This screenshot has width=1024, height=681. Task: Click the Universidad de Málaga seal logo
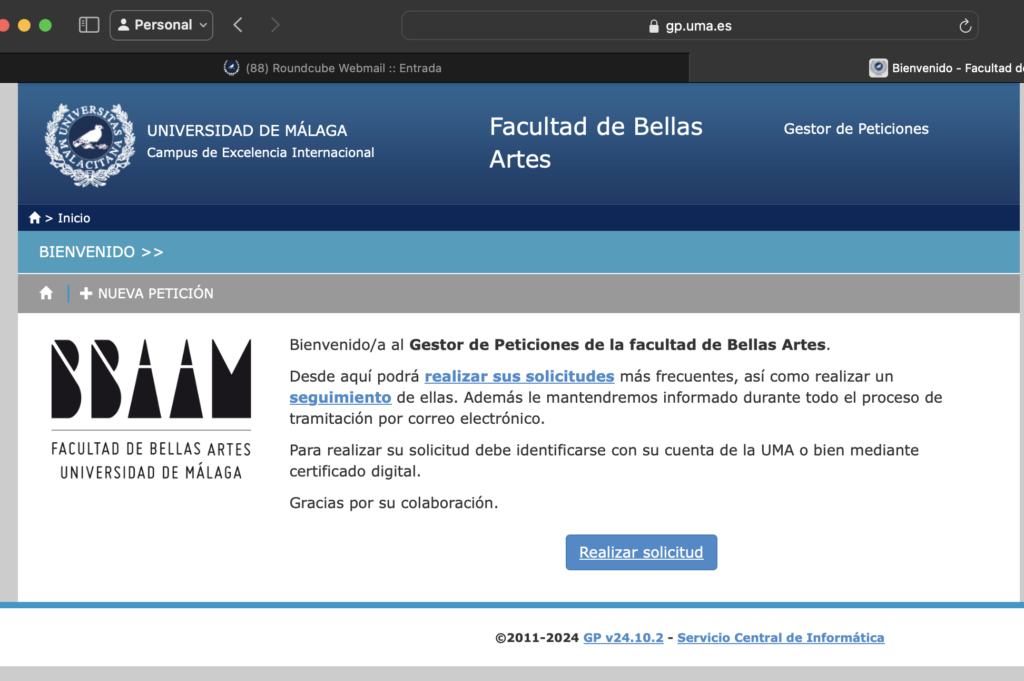click(90, 144)
